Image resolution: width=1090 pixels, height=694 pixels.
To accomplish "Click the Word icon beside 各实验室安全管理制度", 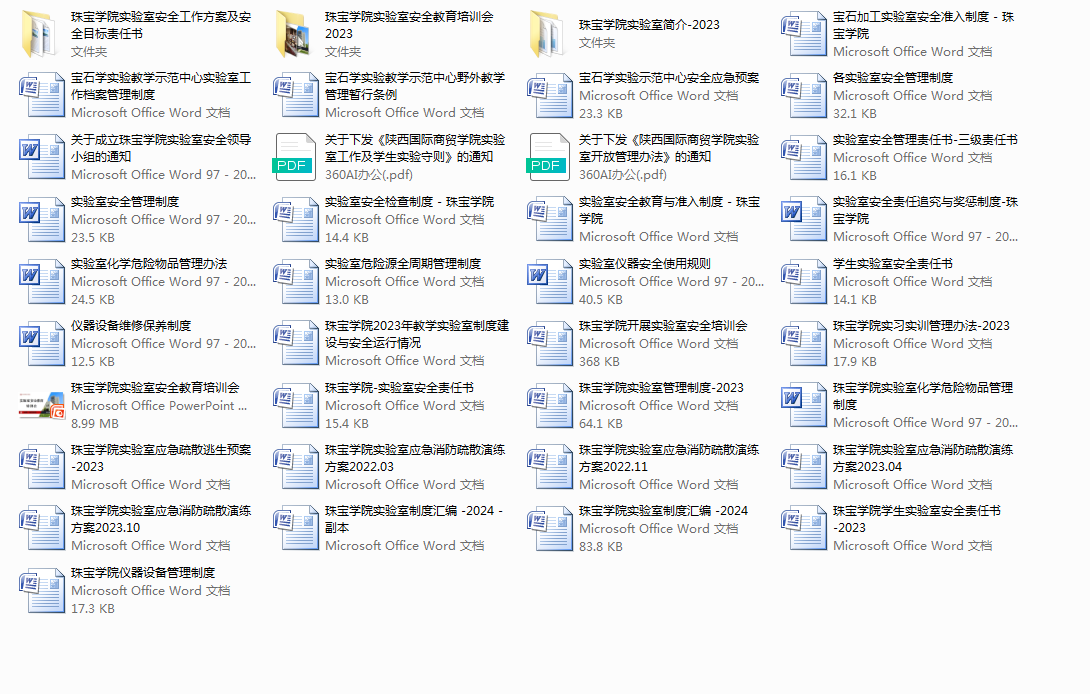I will [x=802, y=95].
